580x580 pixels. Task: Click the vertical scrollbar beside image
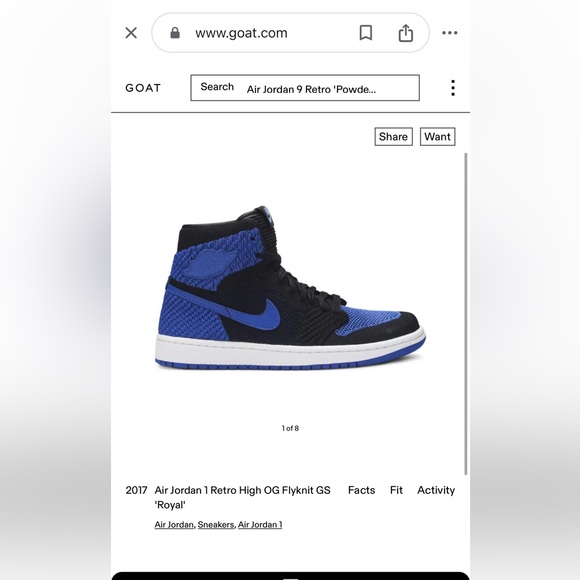click(466, 314)
